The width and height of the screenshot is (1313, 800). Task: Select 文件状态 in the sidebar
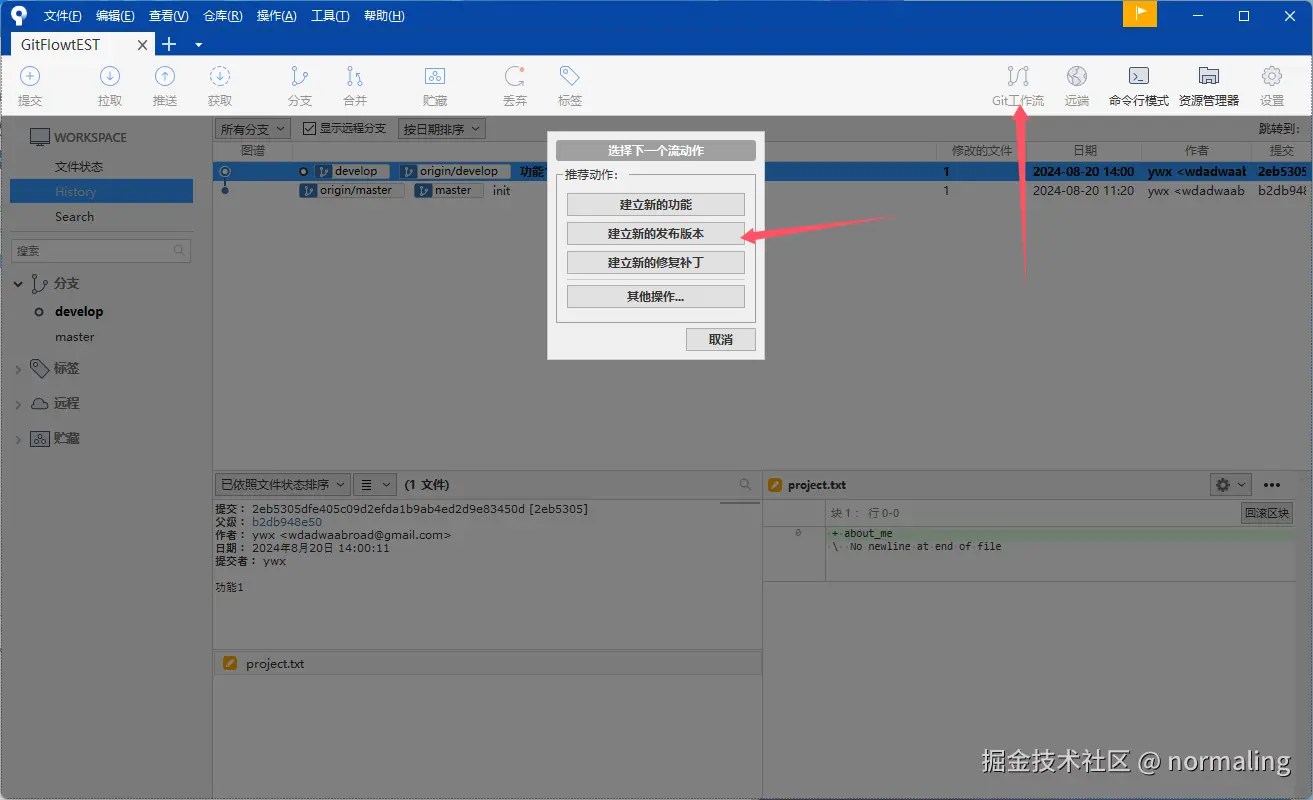point(79,167)
